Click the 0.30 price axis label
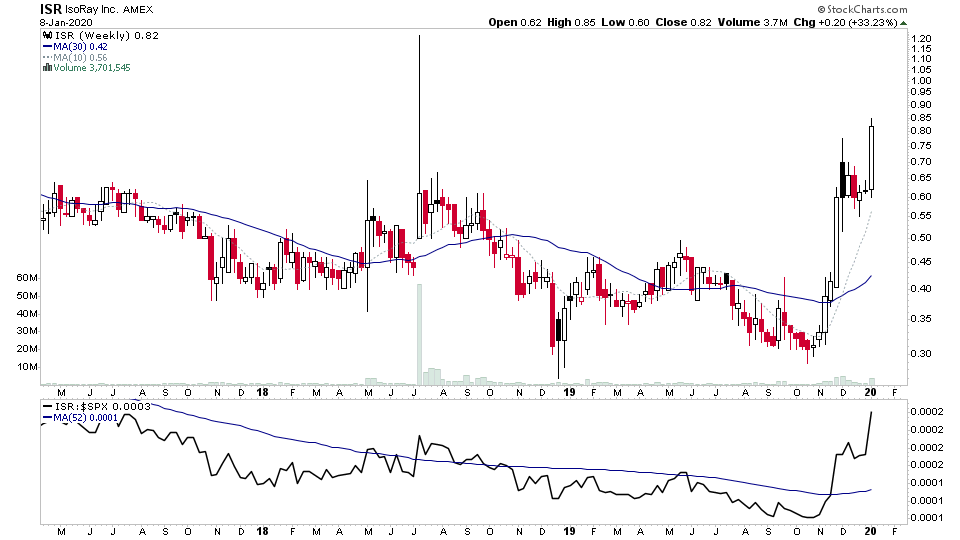 pos(921,354)
